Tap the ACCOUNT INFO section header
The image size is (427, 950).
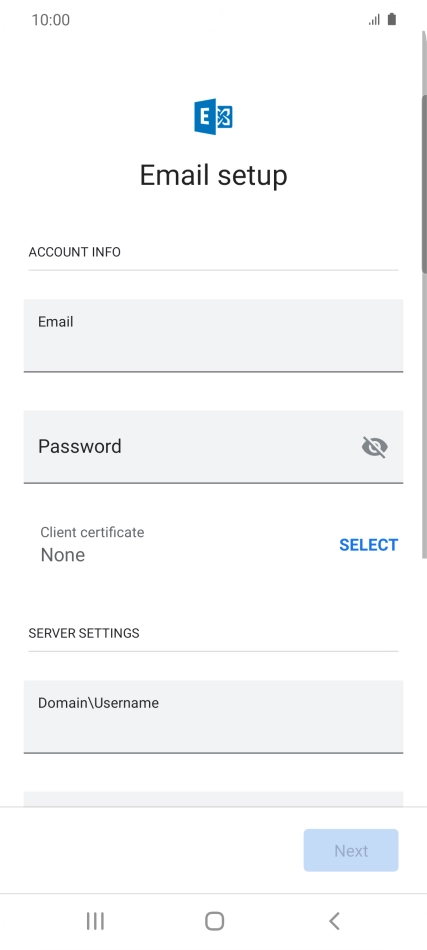74,252
